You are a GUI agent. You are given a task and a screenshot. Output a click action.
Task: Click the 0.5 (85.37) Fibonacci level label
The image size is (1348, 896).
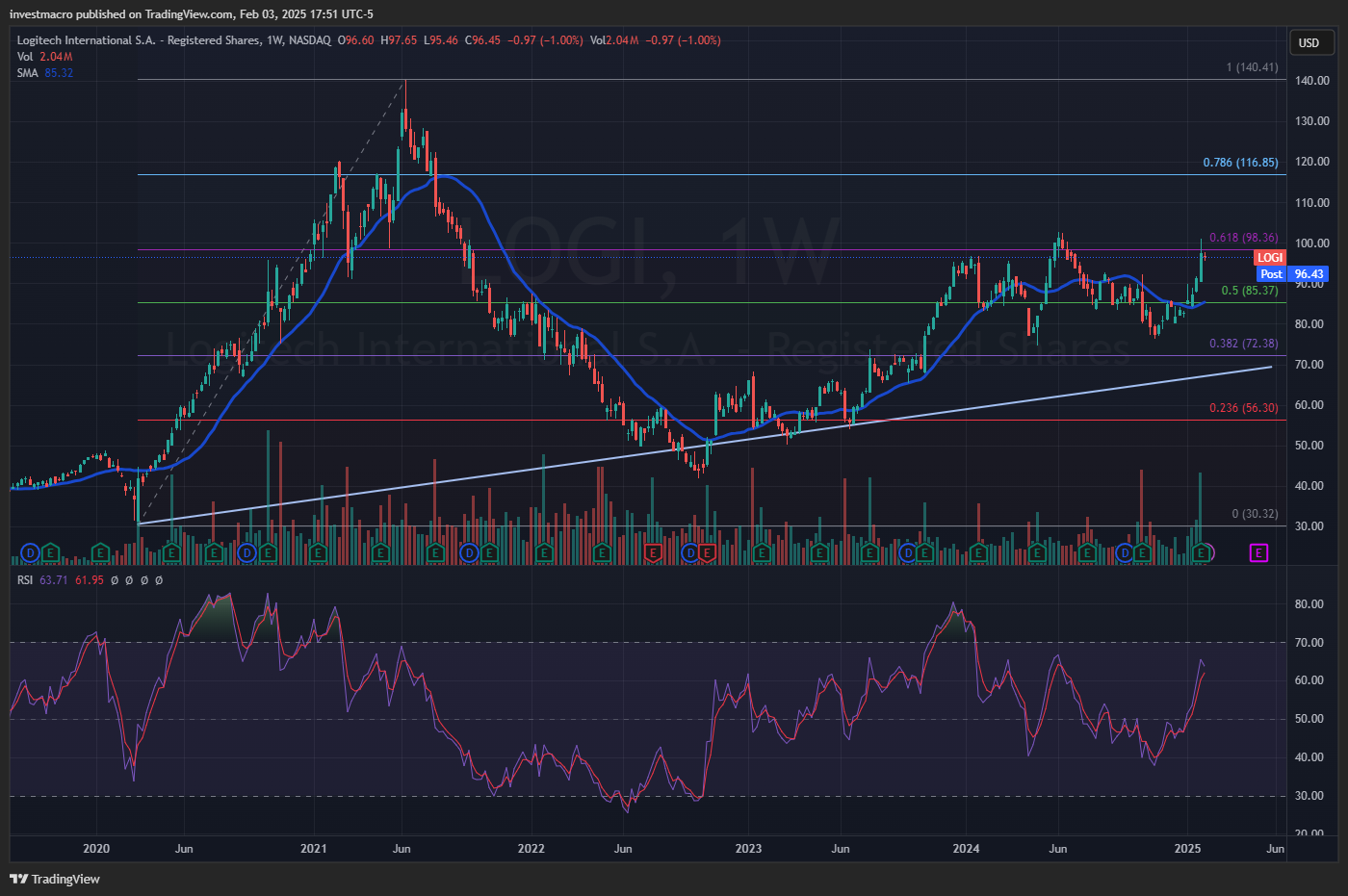1249,291
